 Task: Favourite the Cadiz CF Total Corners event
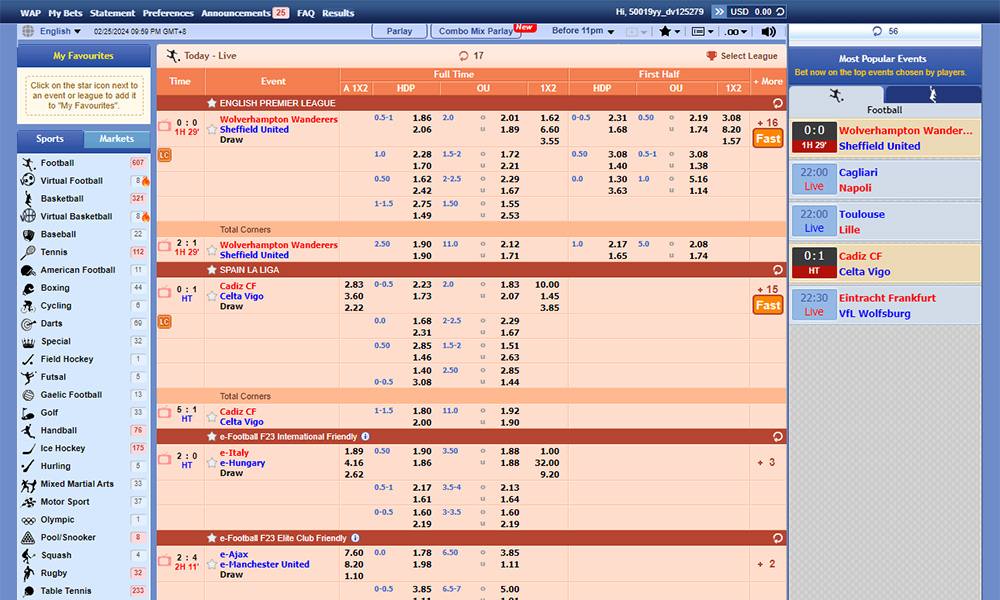[212, 418]
